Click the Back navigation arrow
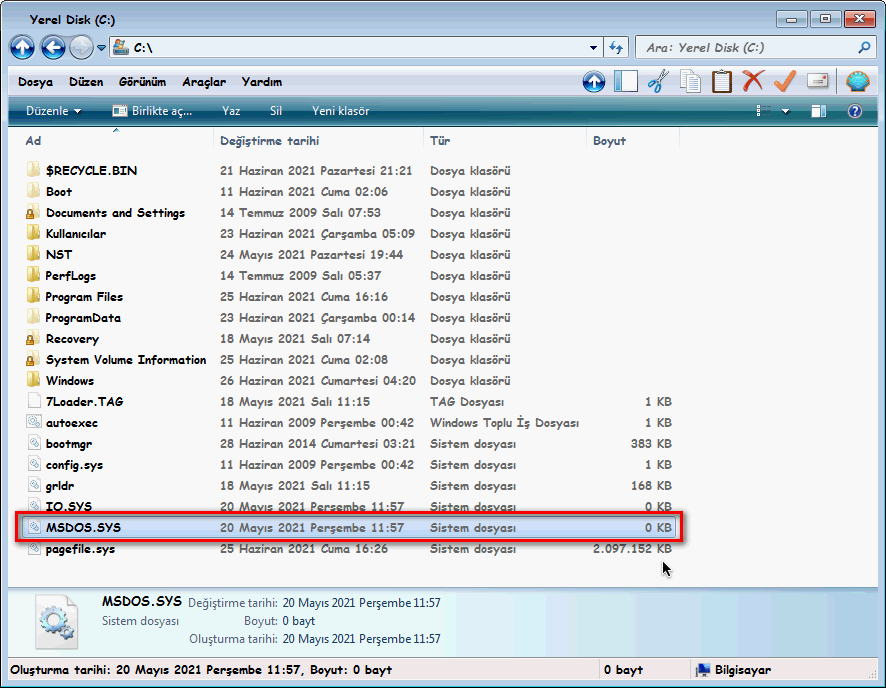Screen dimensions: 886x688 point(53,47)
